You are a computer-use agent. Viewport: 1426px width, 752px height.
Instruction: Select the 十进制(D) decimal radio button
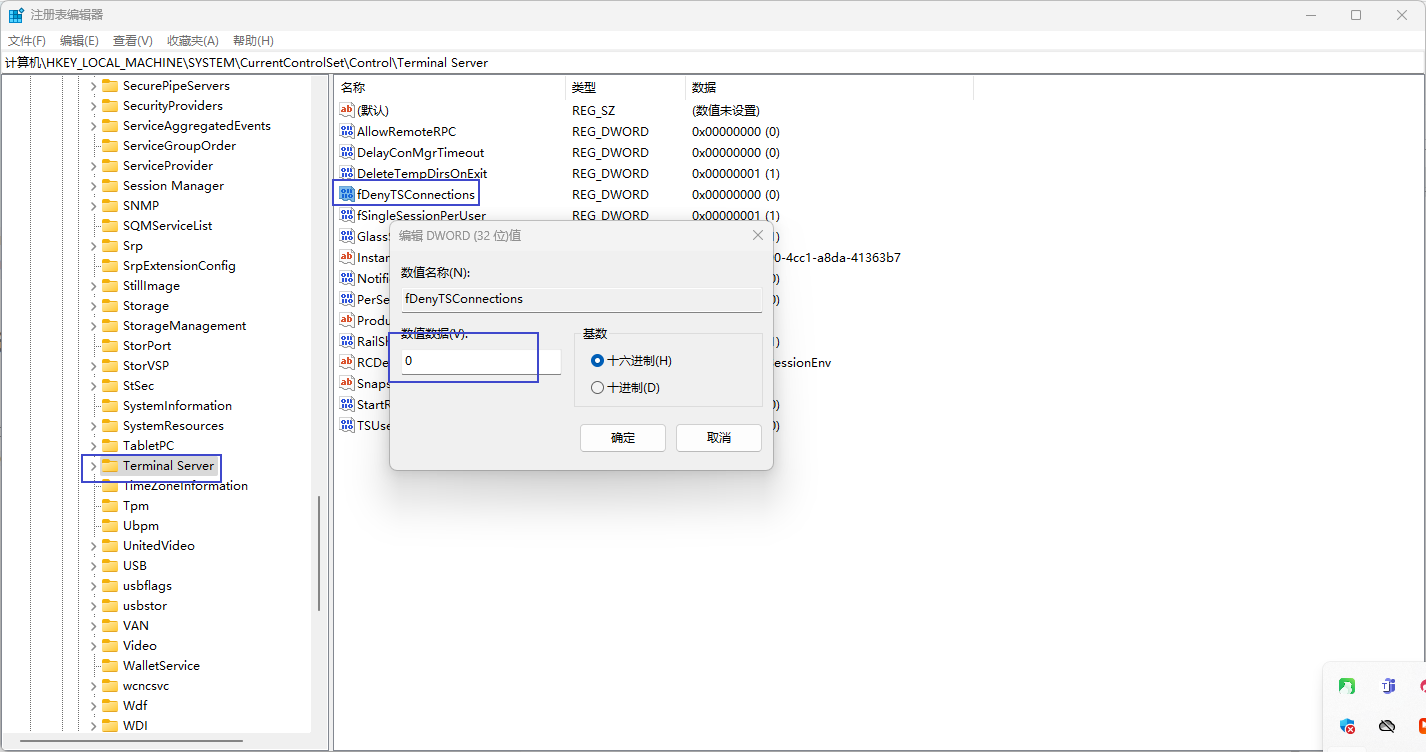tap(598, 387)
